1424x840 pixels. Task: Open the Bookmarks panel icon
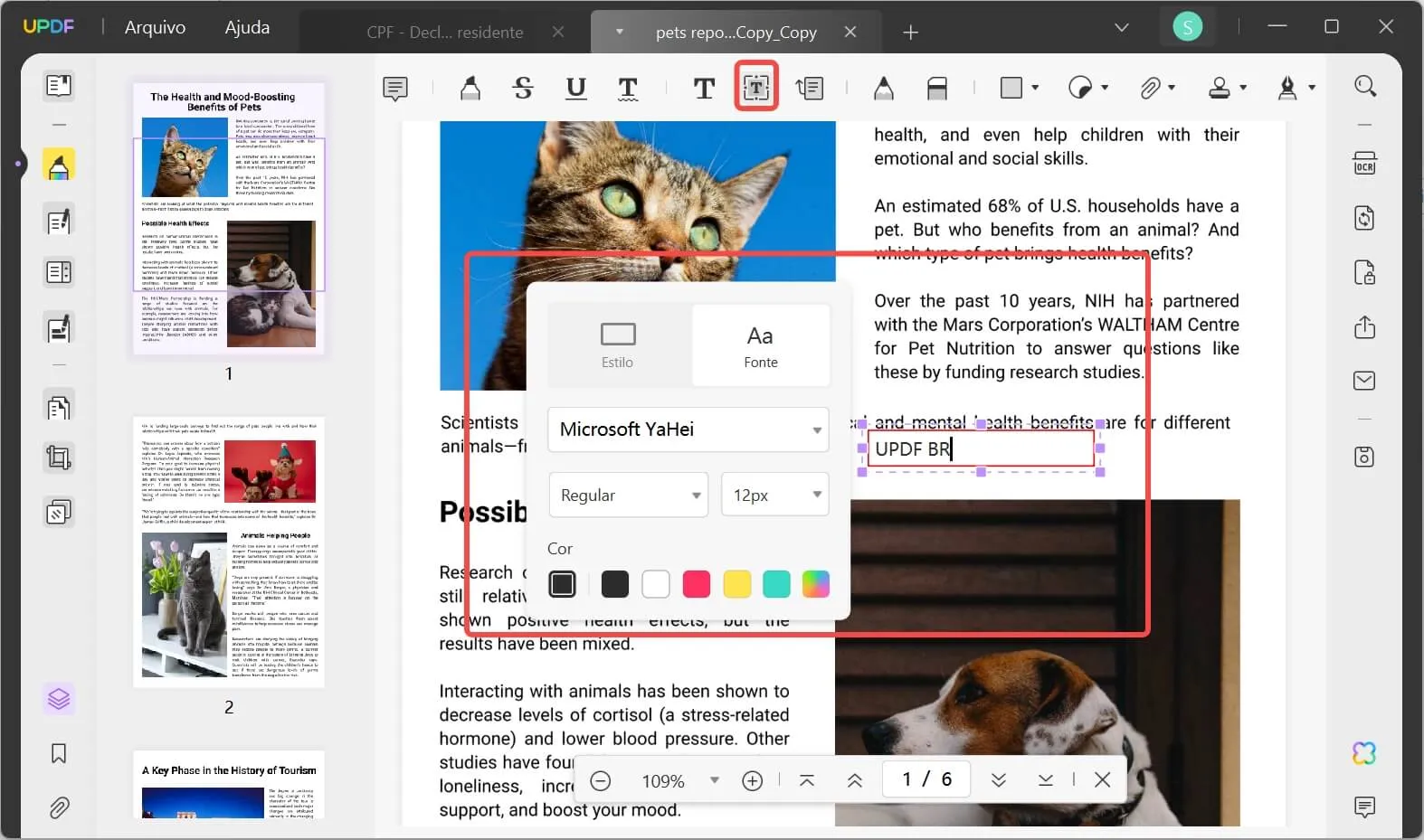pyautogui.click(x=59, y=753)
